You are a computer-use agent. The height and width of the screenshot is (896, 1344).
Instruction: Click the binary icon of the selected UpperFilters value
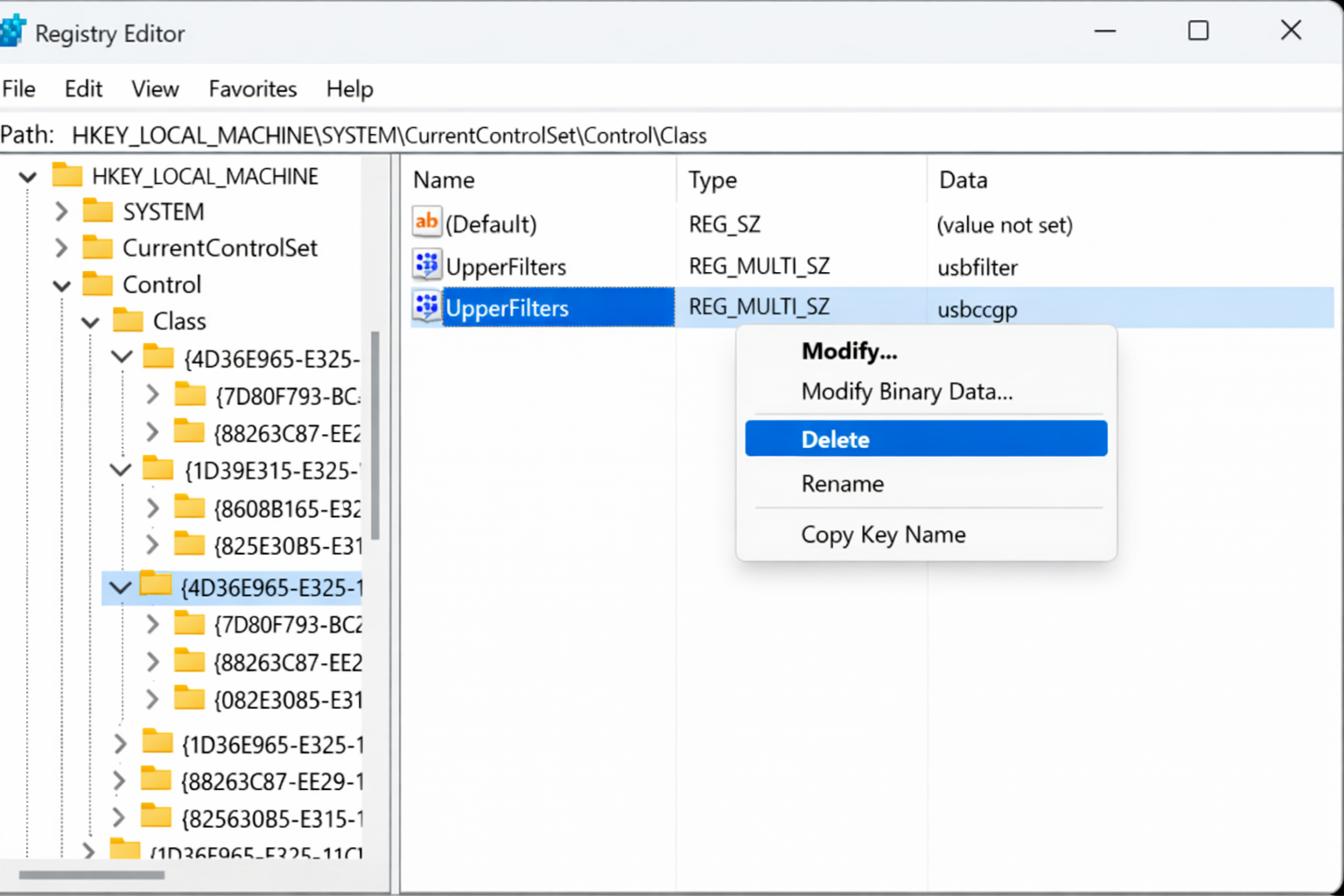(x=426, y=307)
